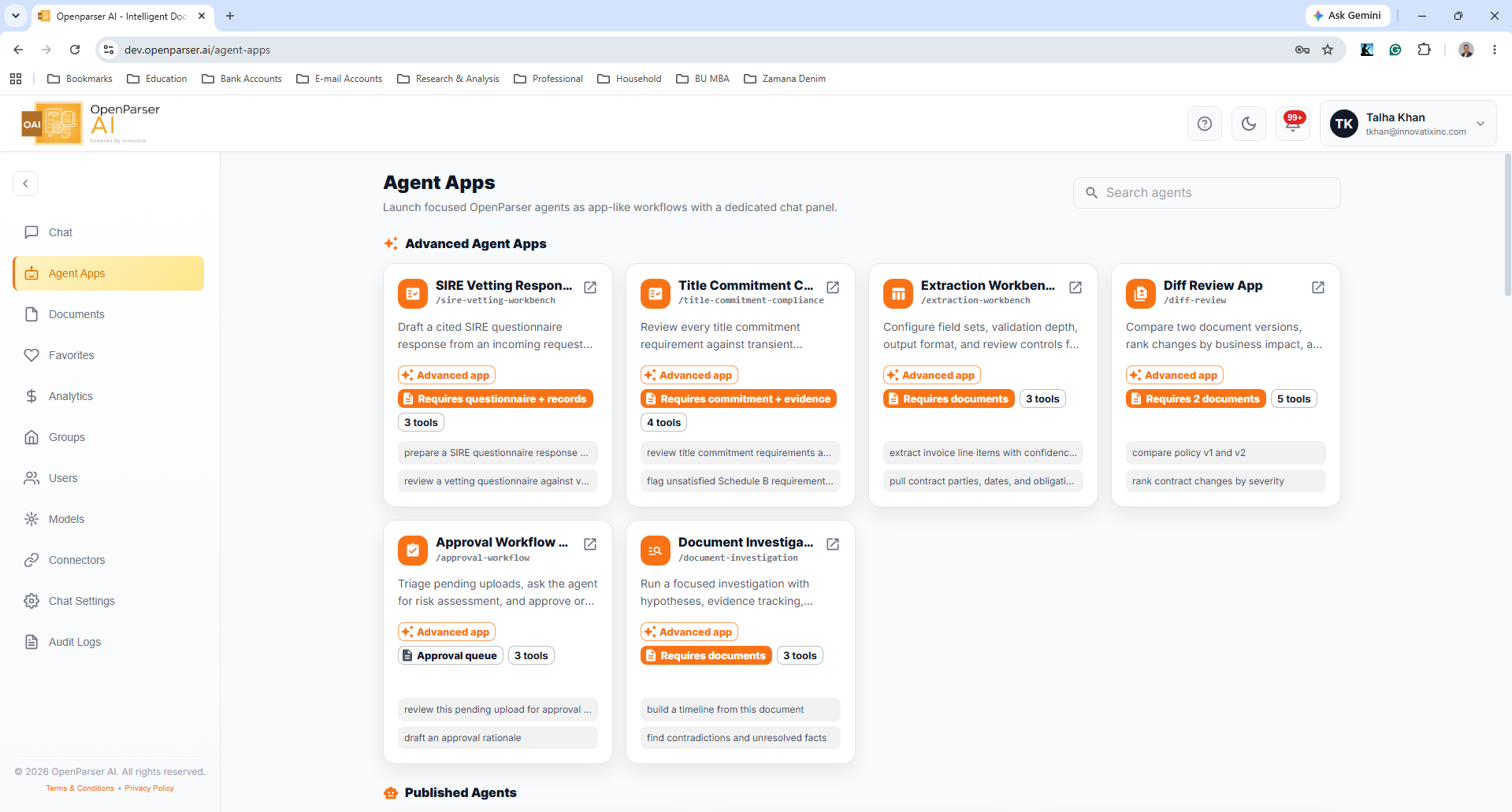
Task: Open Analytics in sidebar
Action: tap(109, 396)
